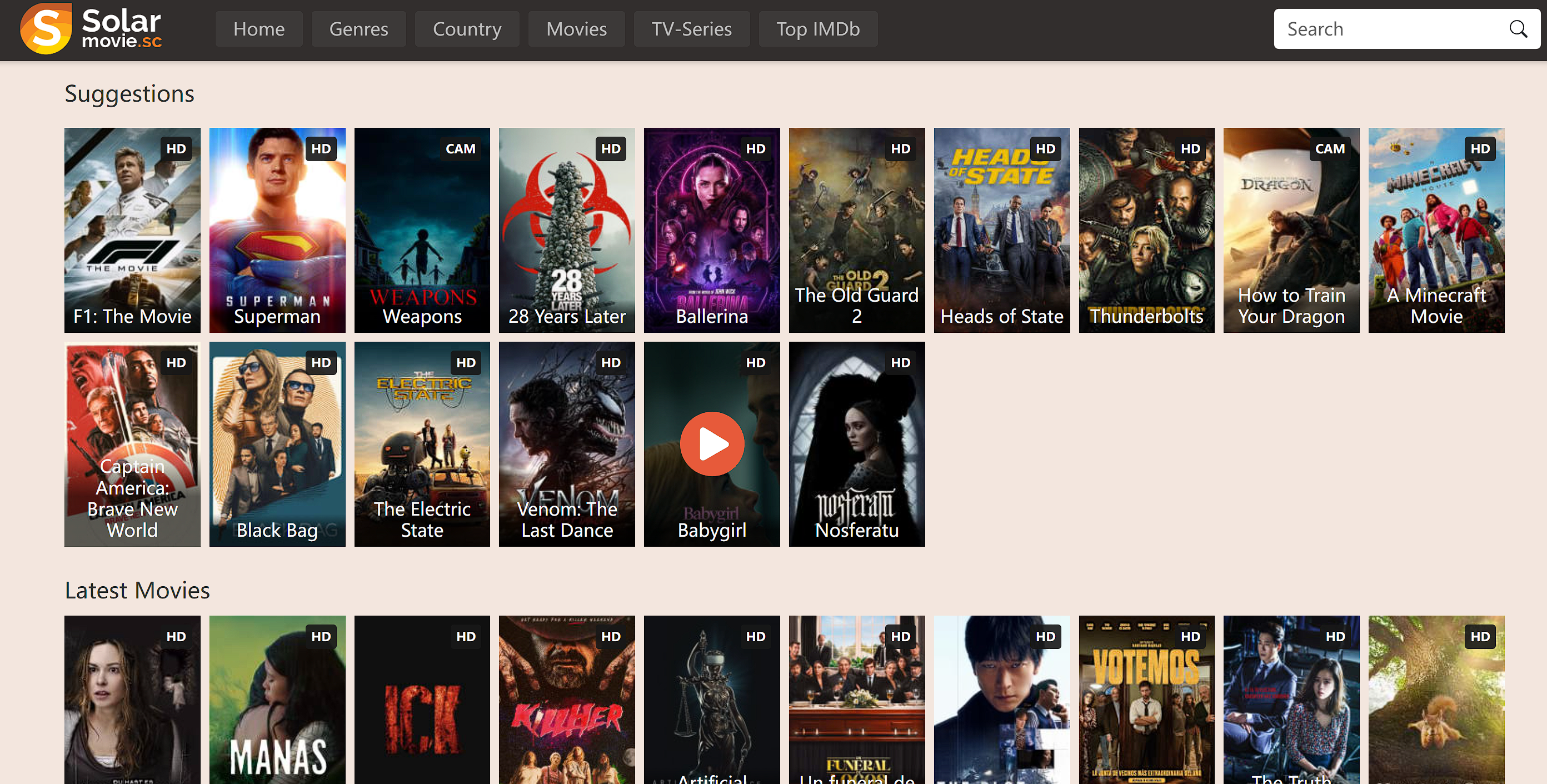Open A Minecraft Movie poster
This screenshot has width=1547, height=784.
[x=1436, y=230]
